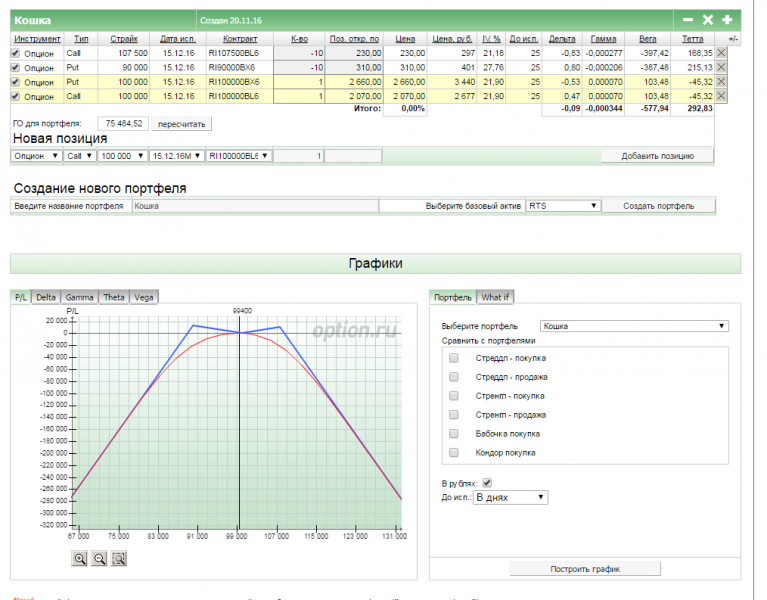Enable Стреддл - покупка comparison checkbox
Image resolution: width=767 pixels, height=600 pixels.
pos(454,358)
